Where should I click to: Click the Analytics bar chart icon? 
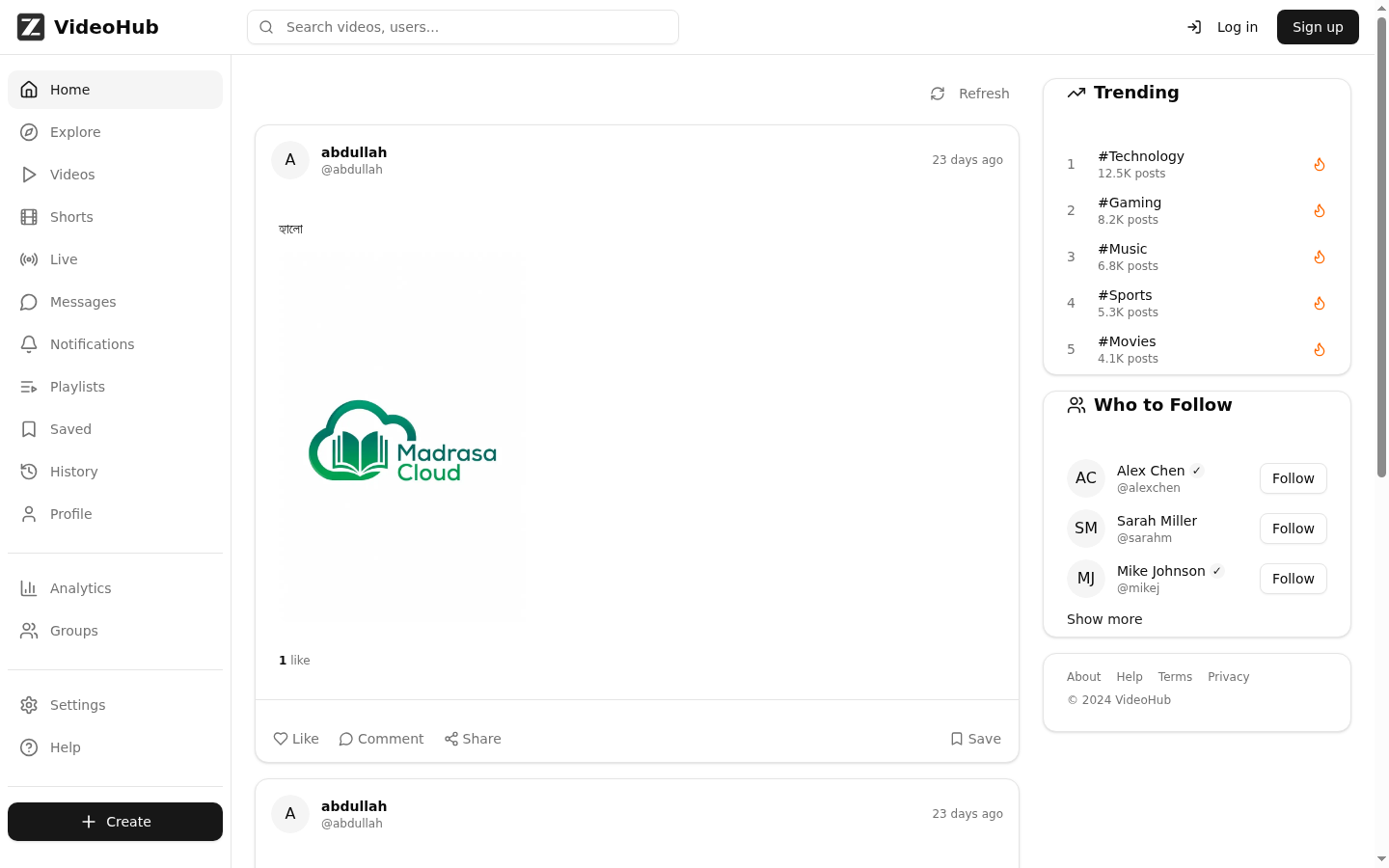(29, 588)
